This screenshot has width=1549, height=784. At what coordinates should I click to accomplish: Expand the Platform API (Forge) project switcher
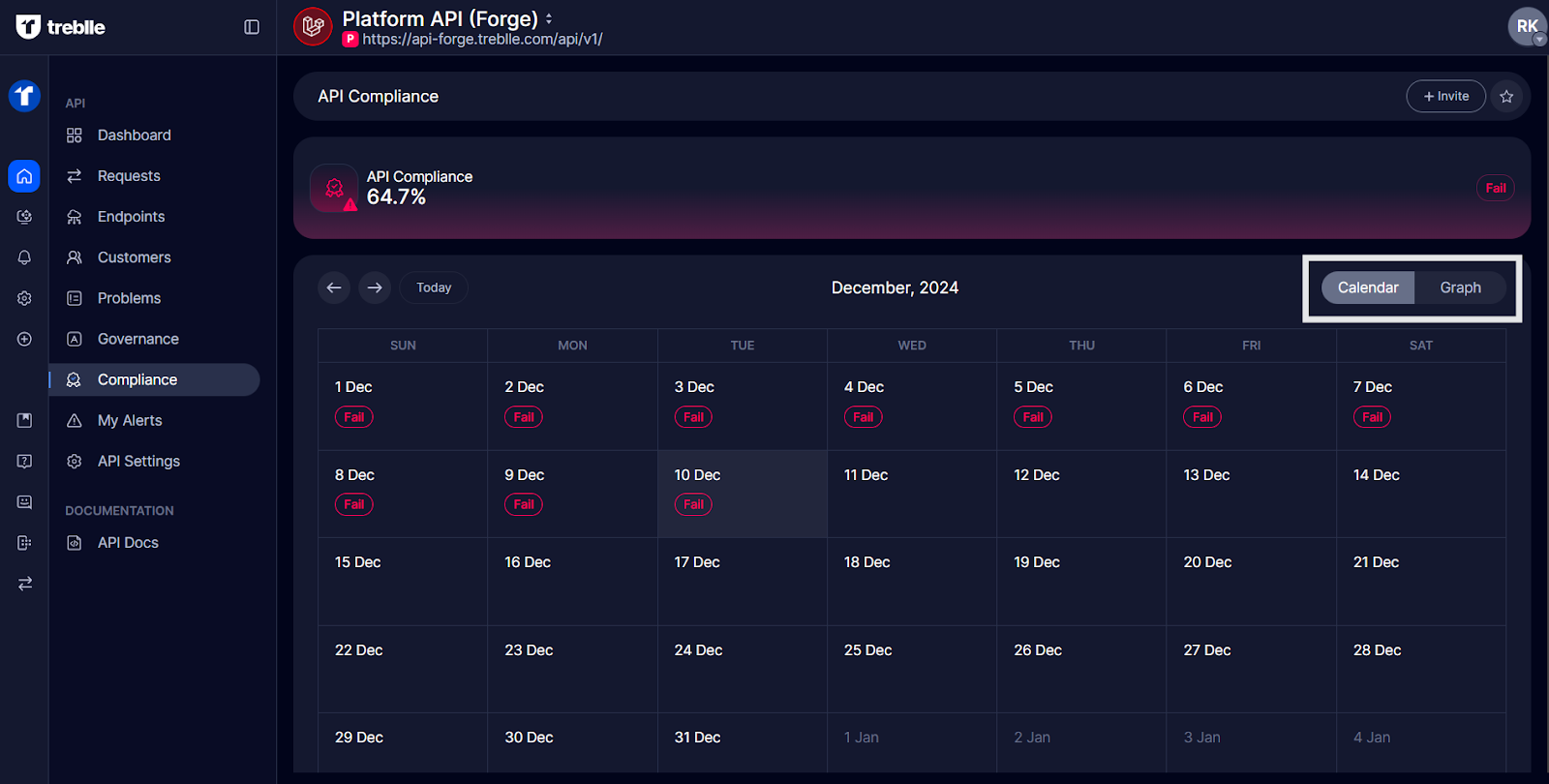coord(549,18)
